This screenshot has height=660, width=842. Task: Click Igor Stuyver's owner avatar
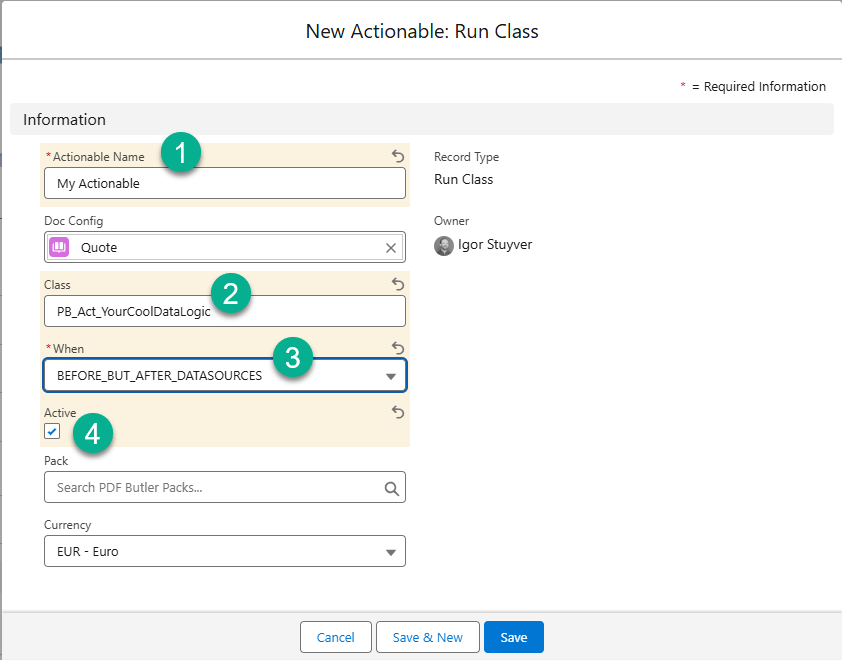click(x=444, y=246)
